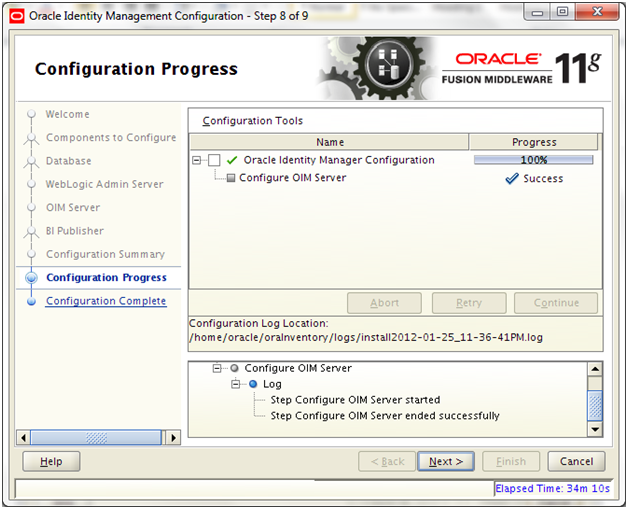Image resolution: width=628 pixels, height=509 pixels.
Task: Click the green checkmark beside Oracle Identity Manager Configuration
Action: click(232, 160)
